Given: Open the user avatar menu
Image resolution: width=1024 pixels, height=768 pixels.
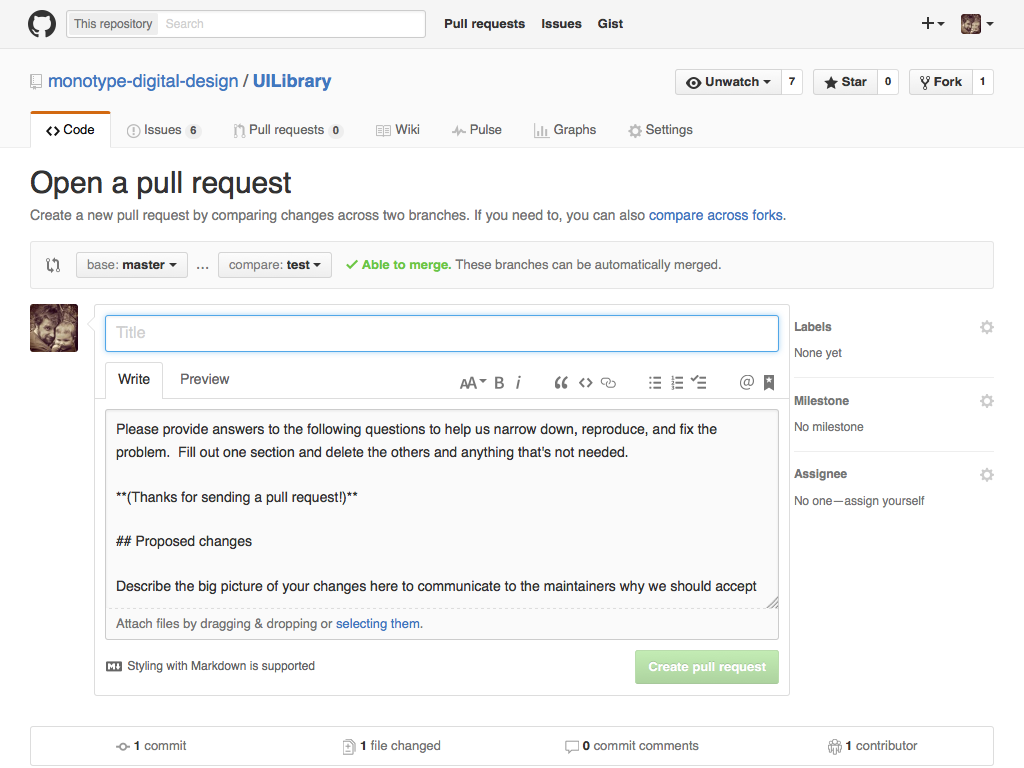Looking at the screenshot, I should (977, 24).
